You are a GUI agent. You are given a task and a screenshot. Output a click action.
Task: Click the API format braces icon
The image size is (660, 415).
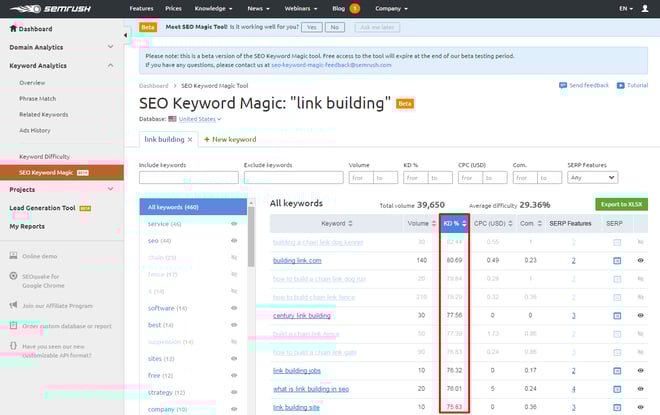[13, 346]
